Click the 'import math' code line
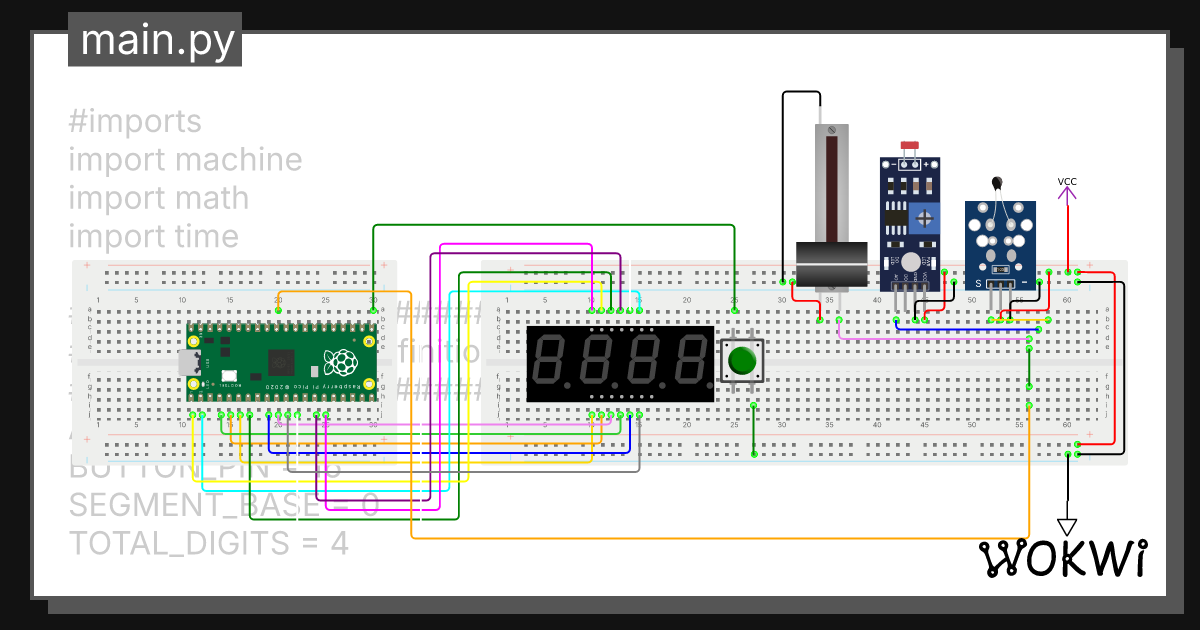The image size is (1200, 630). 158,198
